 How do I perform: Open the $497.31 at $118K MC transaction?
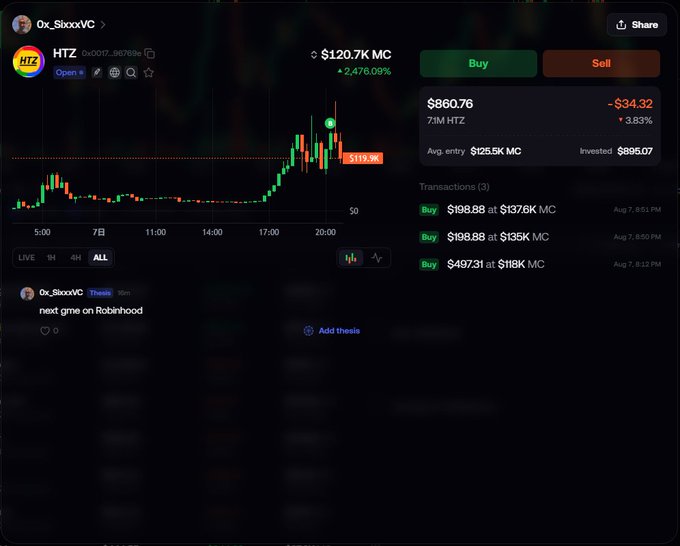click(x=540, y=264)
